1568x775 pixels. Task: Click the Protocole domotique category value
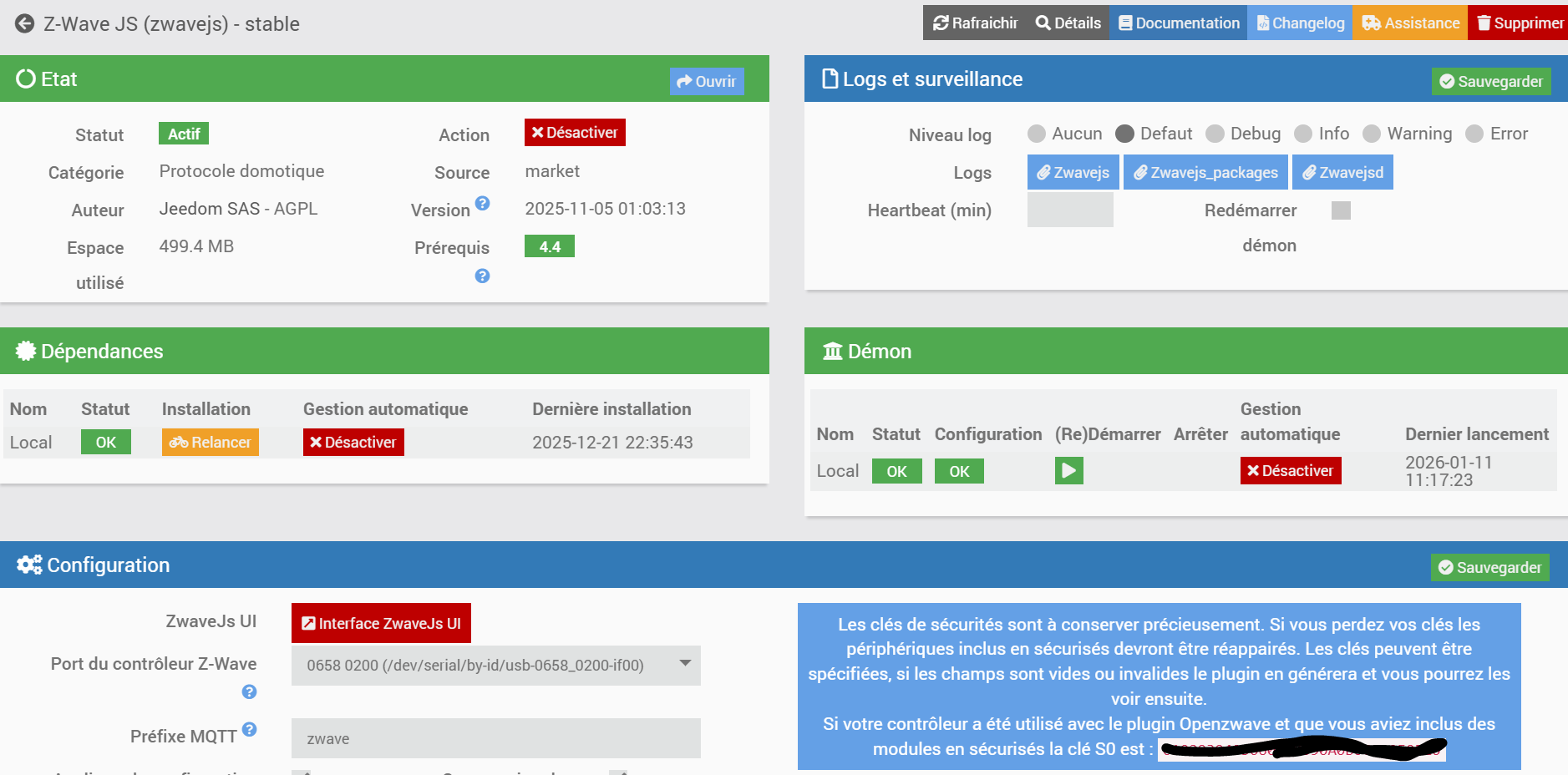pyautogui.click(x=242, y=171)
